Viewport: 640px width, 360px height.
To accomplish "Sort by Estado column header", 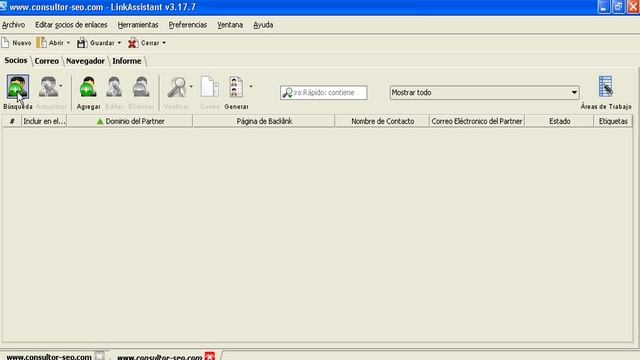I will coord(560,121).
